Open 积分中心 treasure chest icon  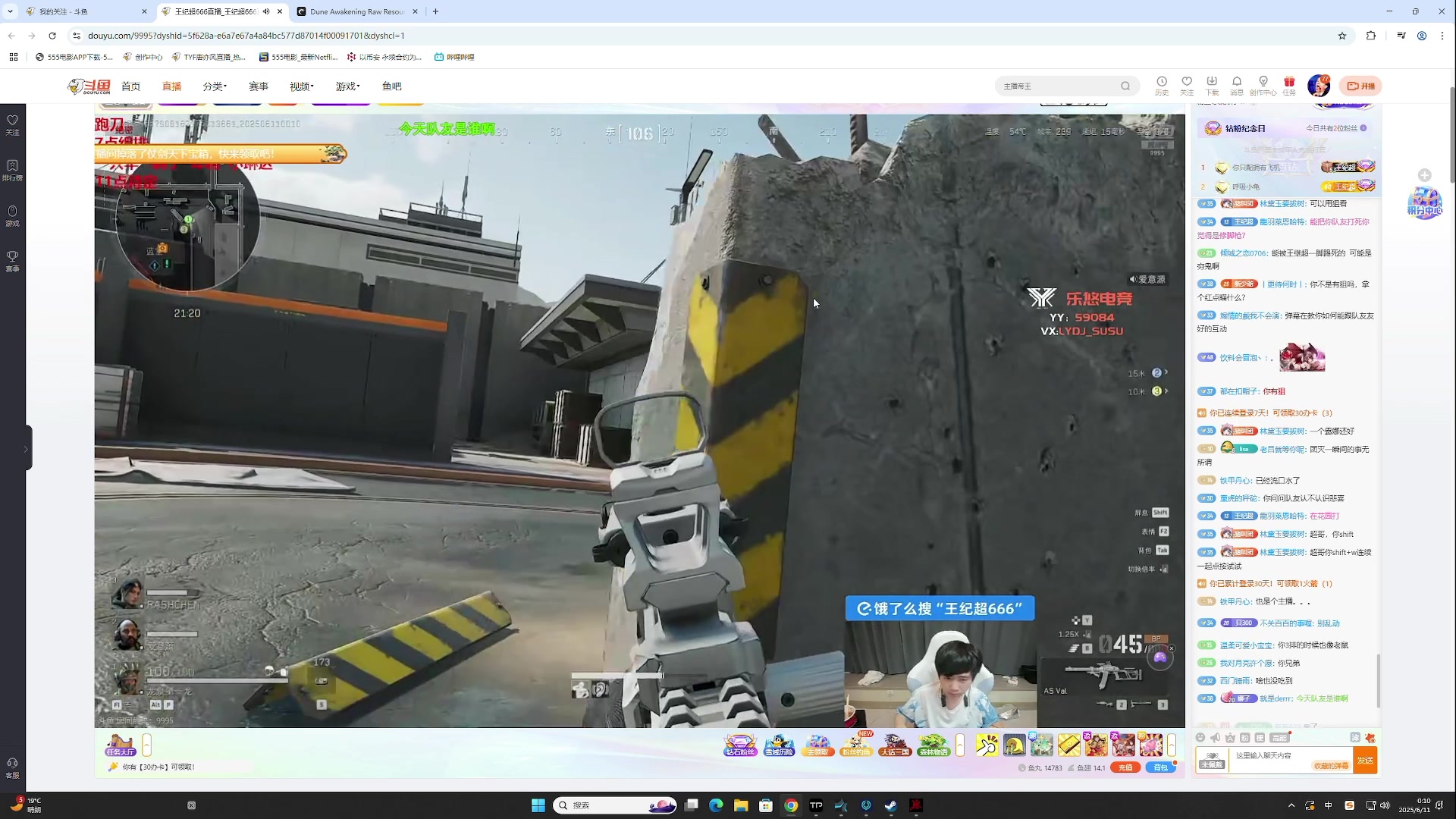1424,203
